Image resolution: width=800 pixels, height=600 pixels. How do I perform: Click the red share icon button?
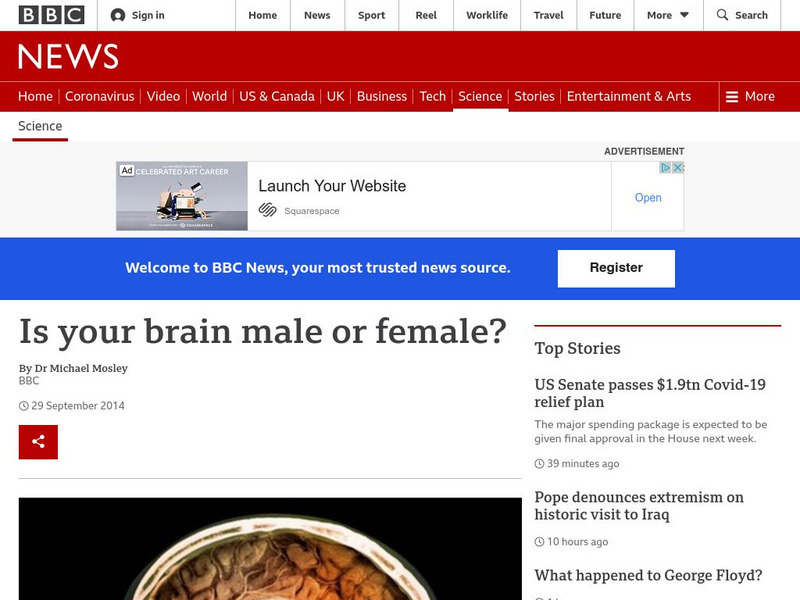(x=38, y=442)
